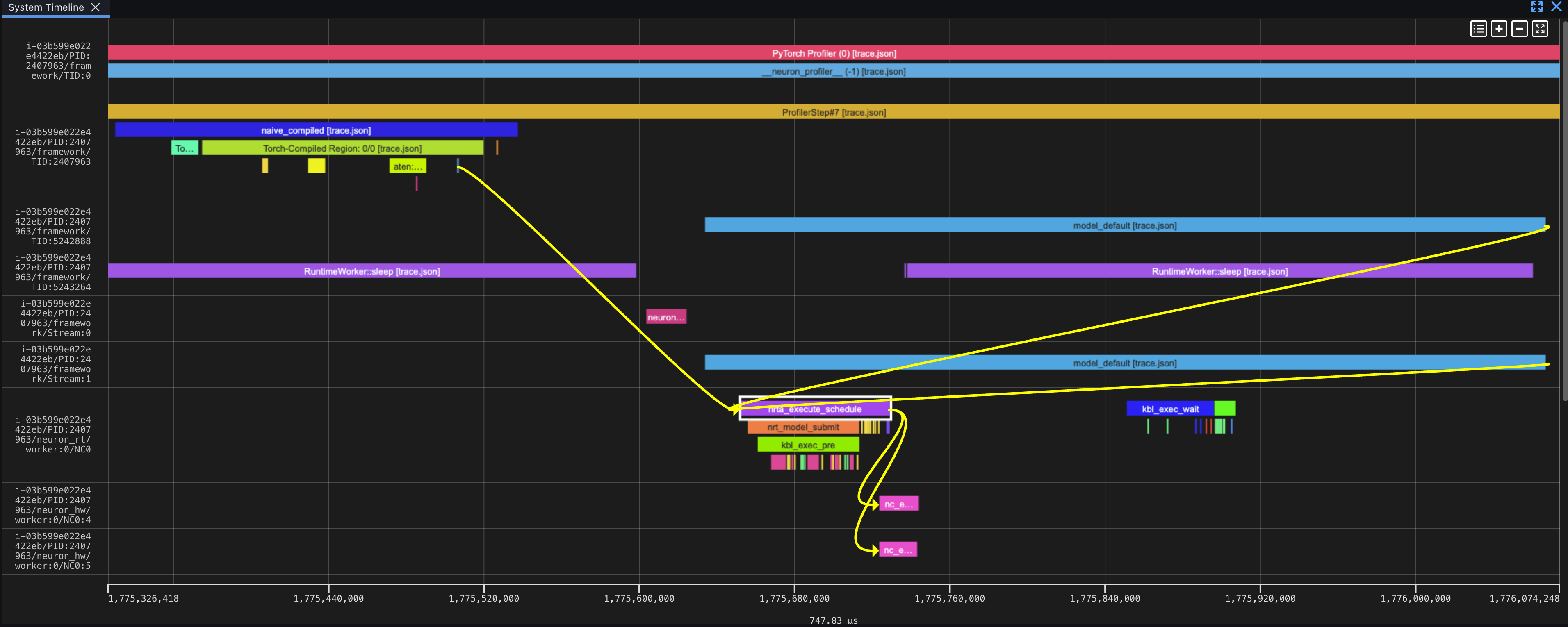Screen dimensions: 1568x627
Task: Click the 1,775,680,000 axis tick label
Action: tap(794, 598)
